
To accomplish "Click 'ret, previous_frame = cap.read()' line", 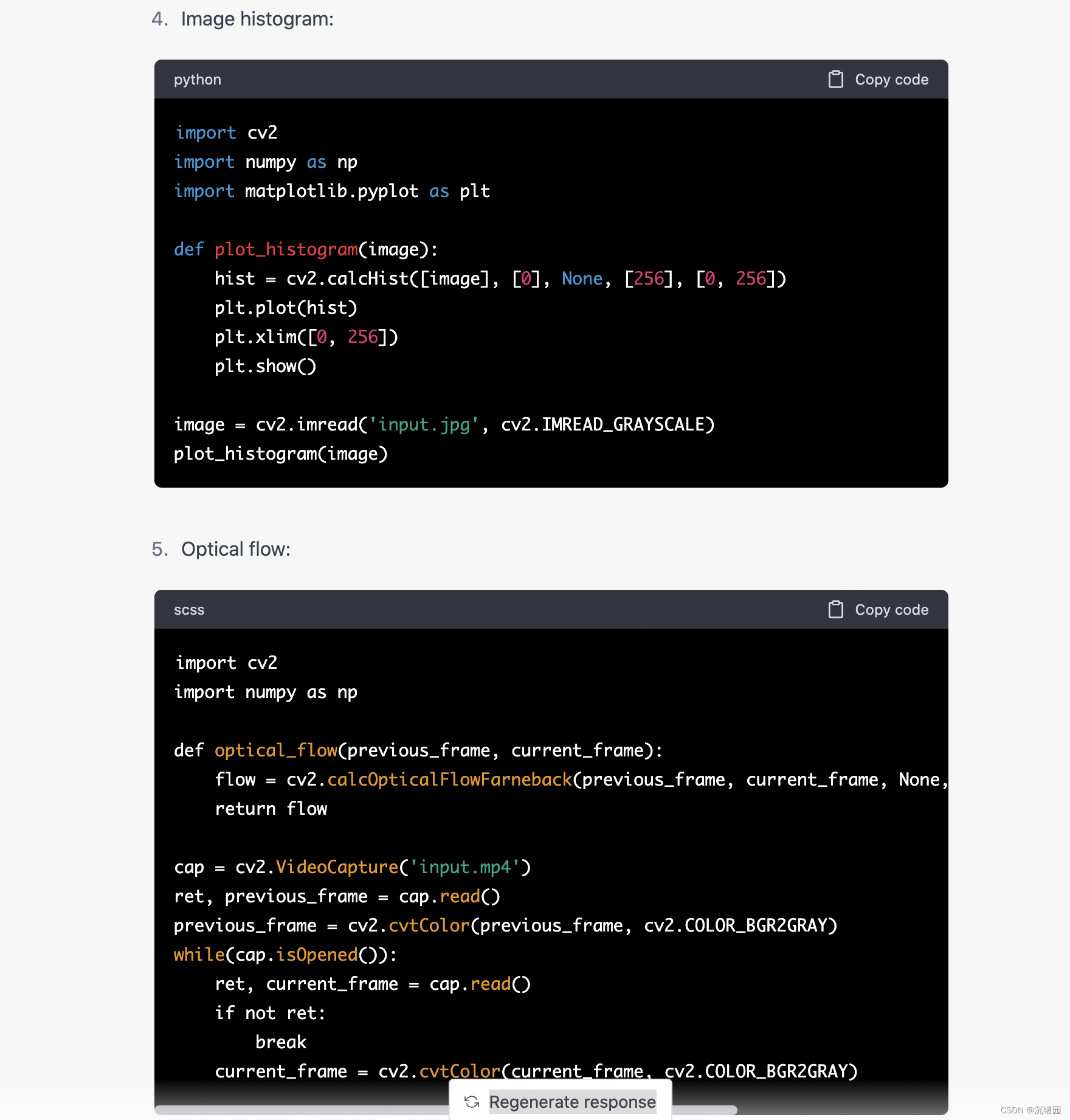I will (337, 896).
